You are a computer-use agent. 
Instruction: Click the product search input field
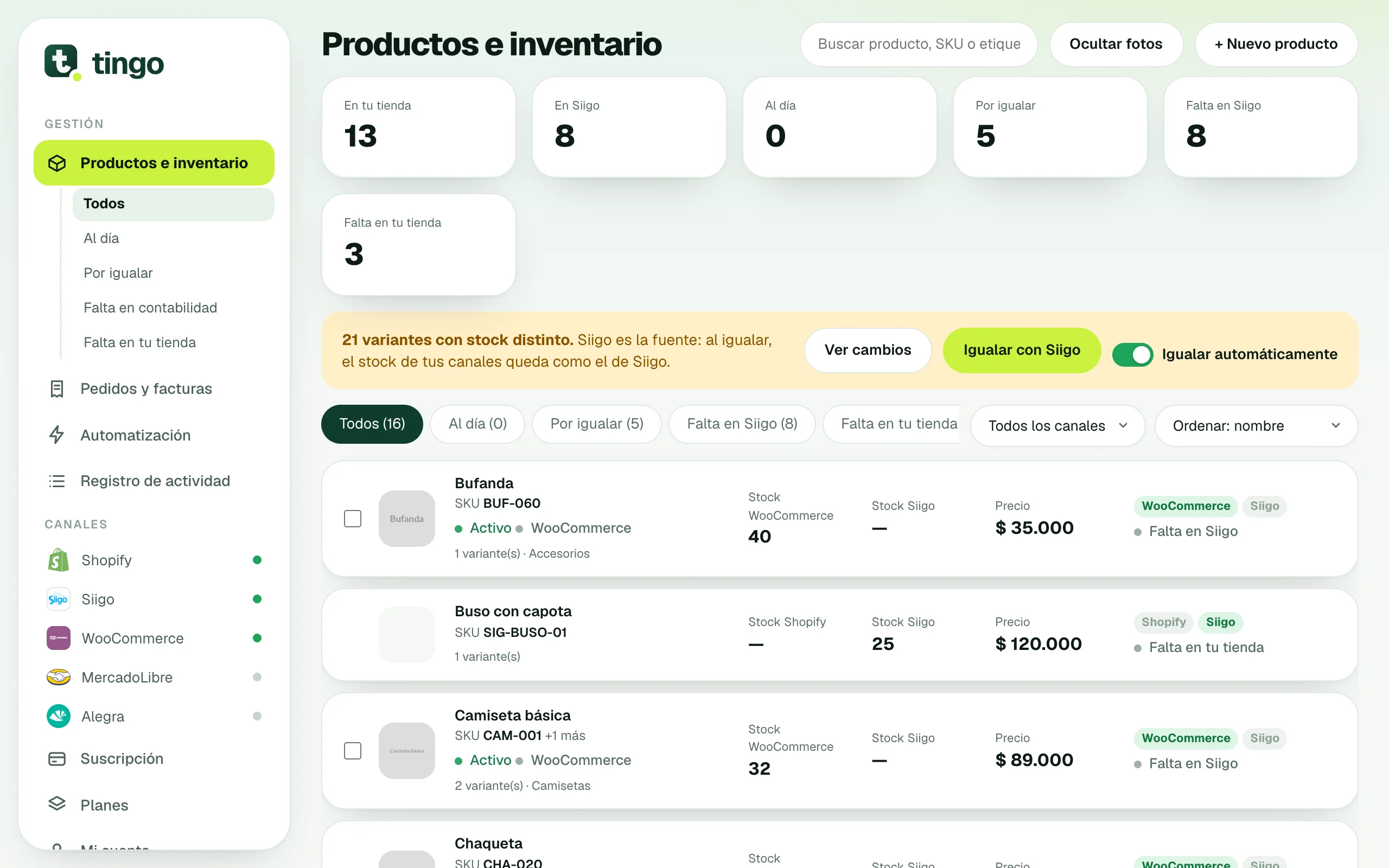click(x=919, y=44)
